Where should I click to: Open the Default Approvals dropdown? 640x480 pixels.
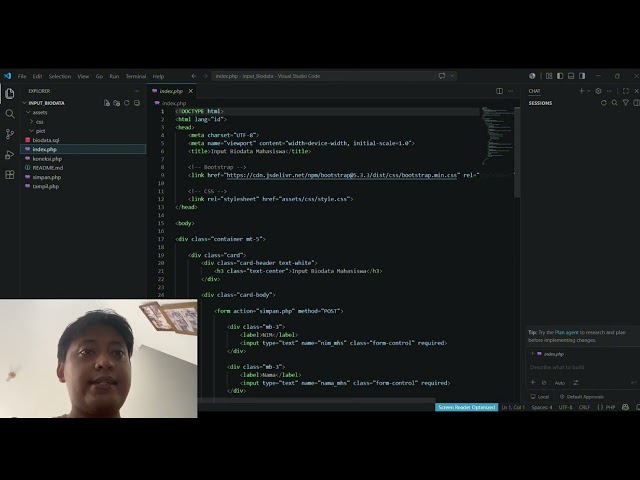click(582, 397)
